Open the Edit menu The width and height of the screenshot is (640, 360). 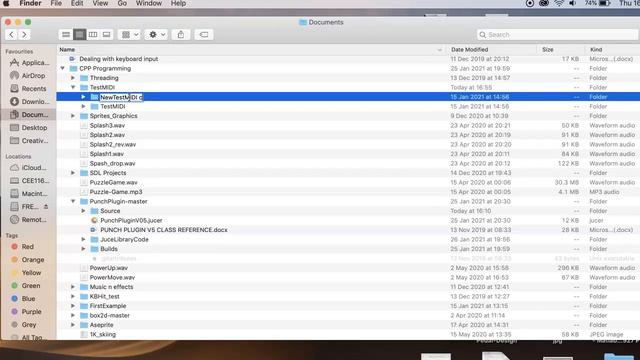click(77, 3)
